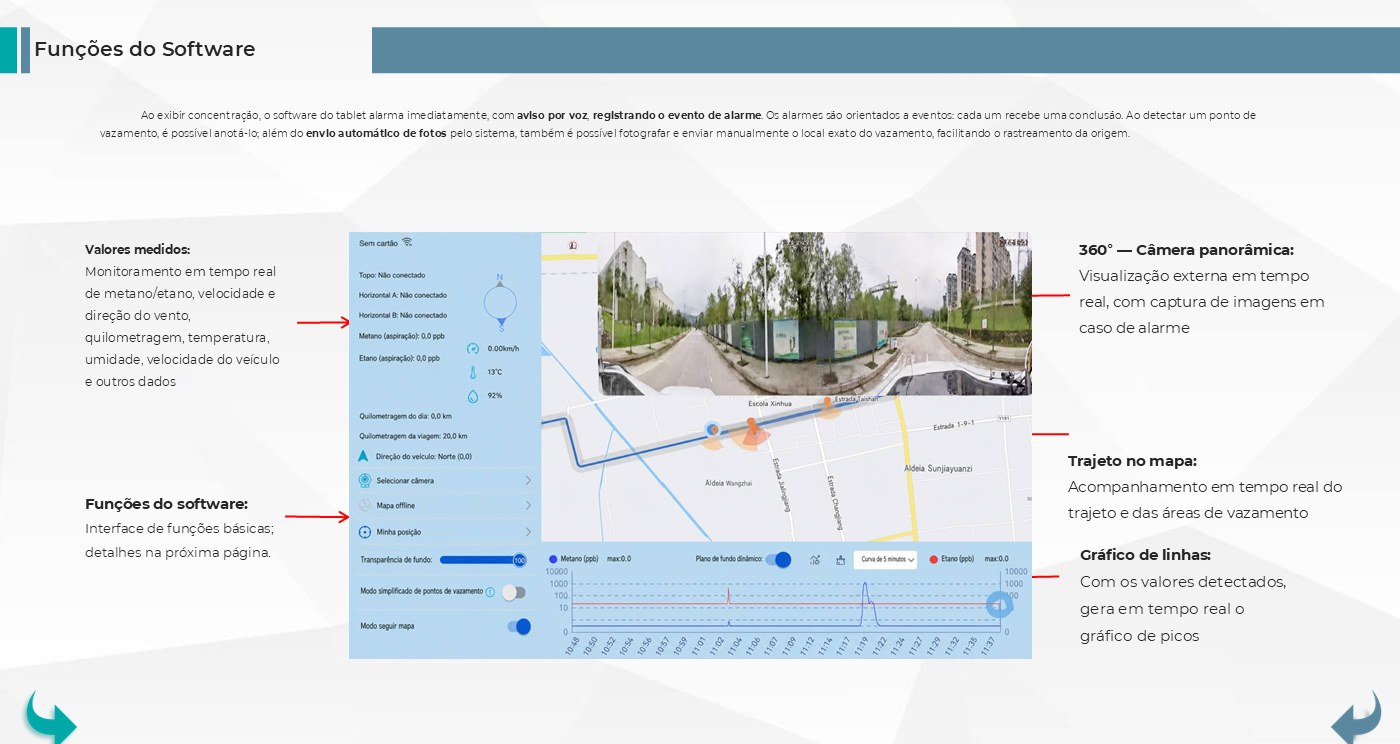
Task: Go back using the blue return arrow
Action: pyautogui.click(x=1356, y=718)
